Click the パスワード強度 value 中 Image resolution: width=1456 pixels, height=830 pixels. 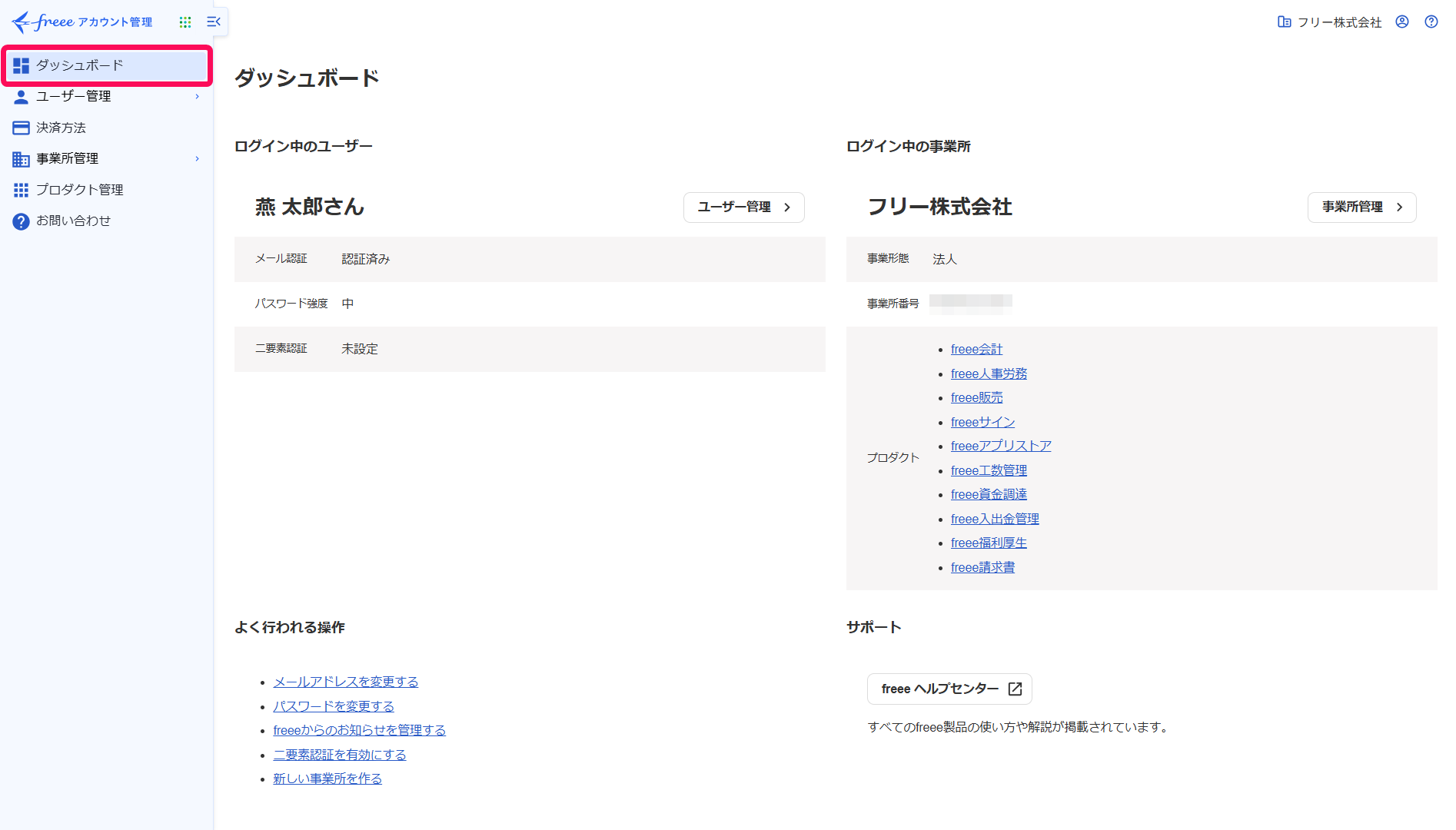(347, 304)
